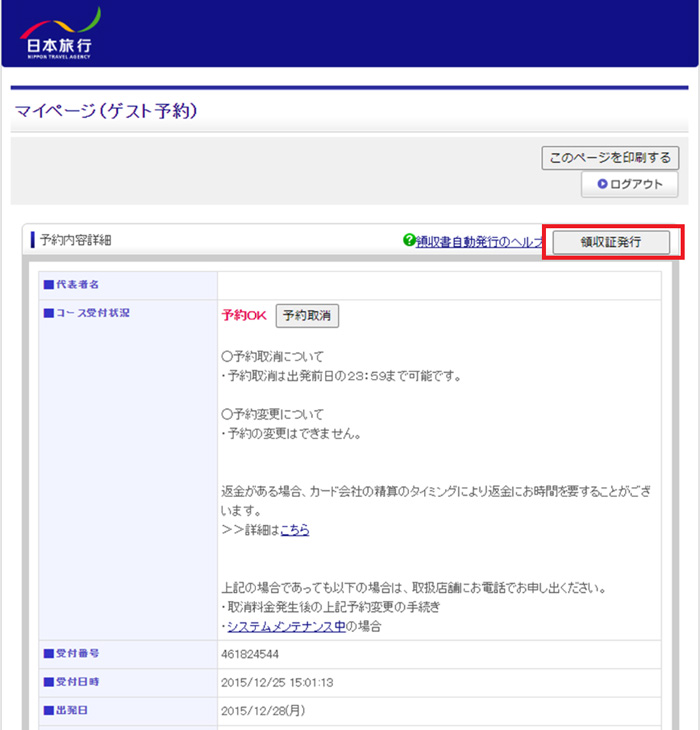Click the blue square beside 出発日
This screenshot has width=700, height=730.
point(48,709)
